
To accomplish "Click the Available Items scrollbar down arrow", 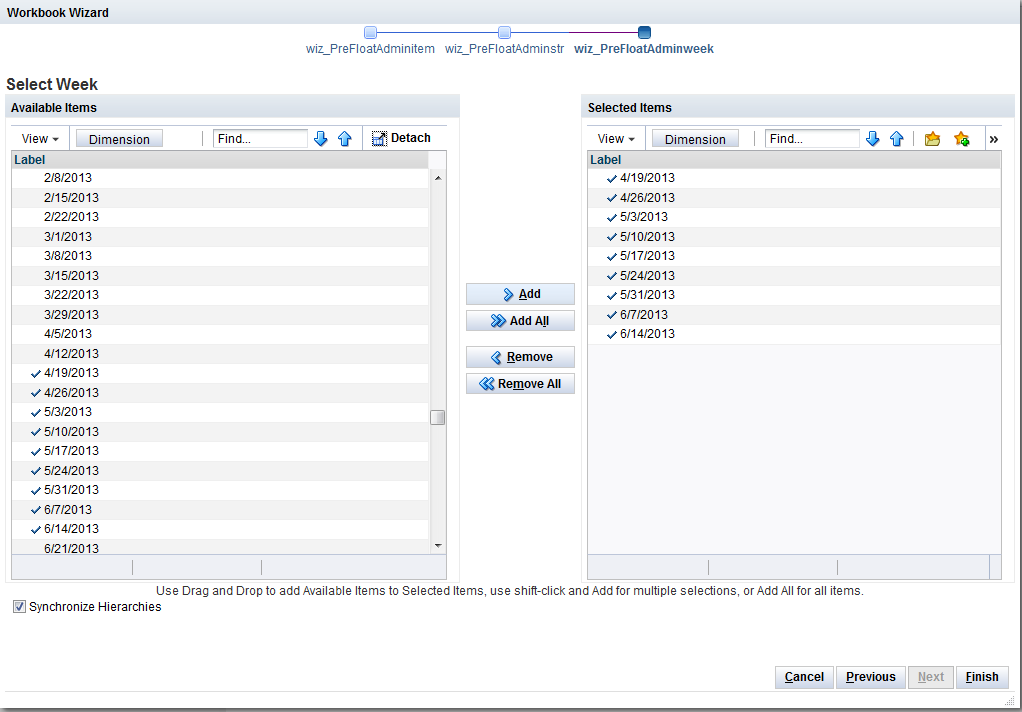I will [x=438, y=545].
